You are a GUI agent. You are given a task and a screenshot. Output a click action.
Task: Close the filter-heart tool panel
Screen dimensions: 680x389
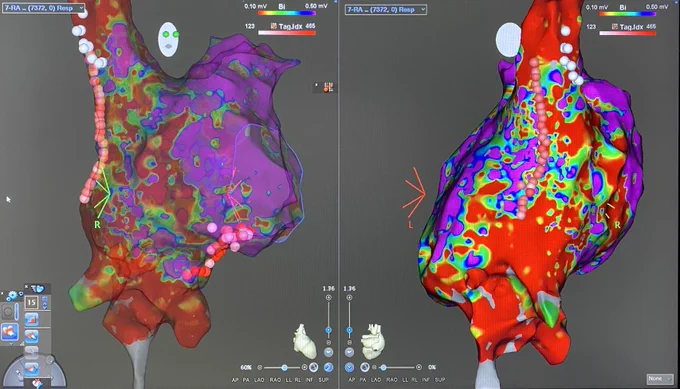(x=26, y=287)
